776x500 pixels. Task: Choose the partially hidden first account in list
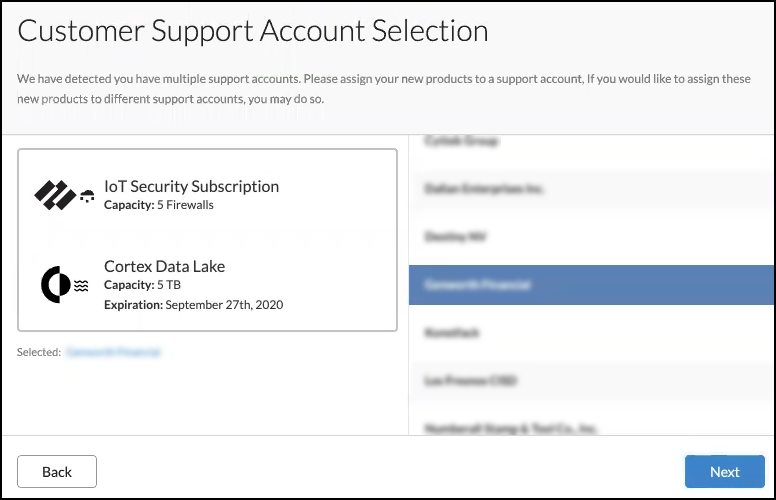[591, 142]
